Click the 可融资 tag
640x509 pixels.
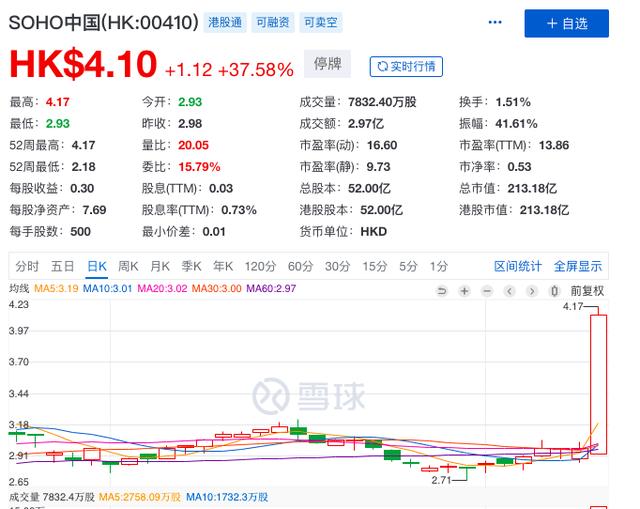(273, 22)
